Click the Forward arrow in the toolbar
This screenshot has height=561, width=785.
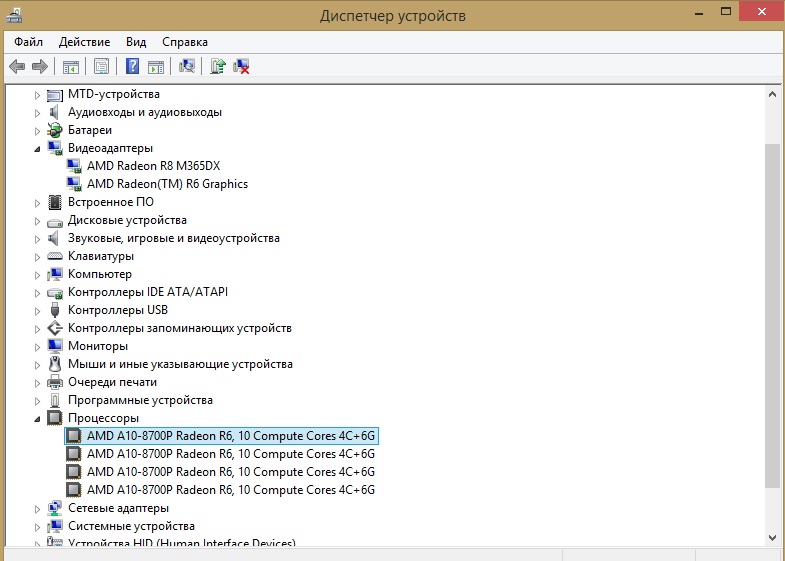click(x=40, y=67)
